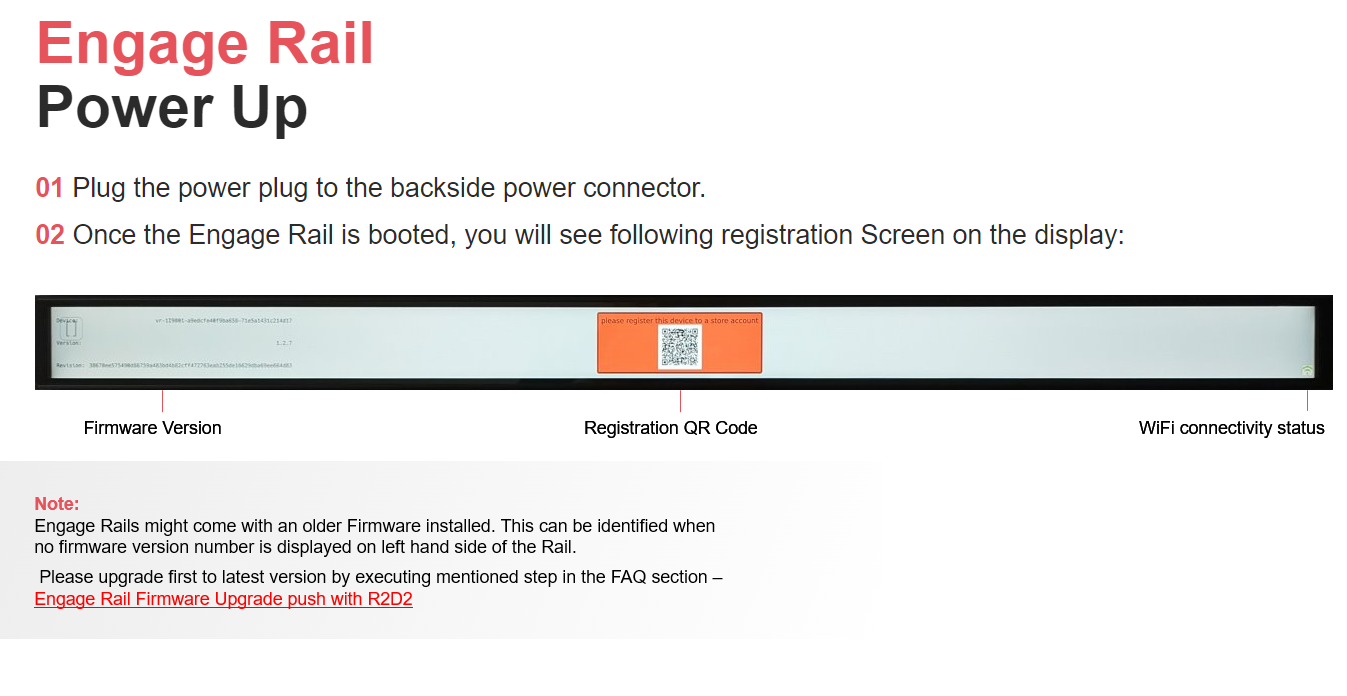Select the 'Registration QR Code' label

(670, 428)
